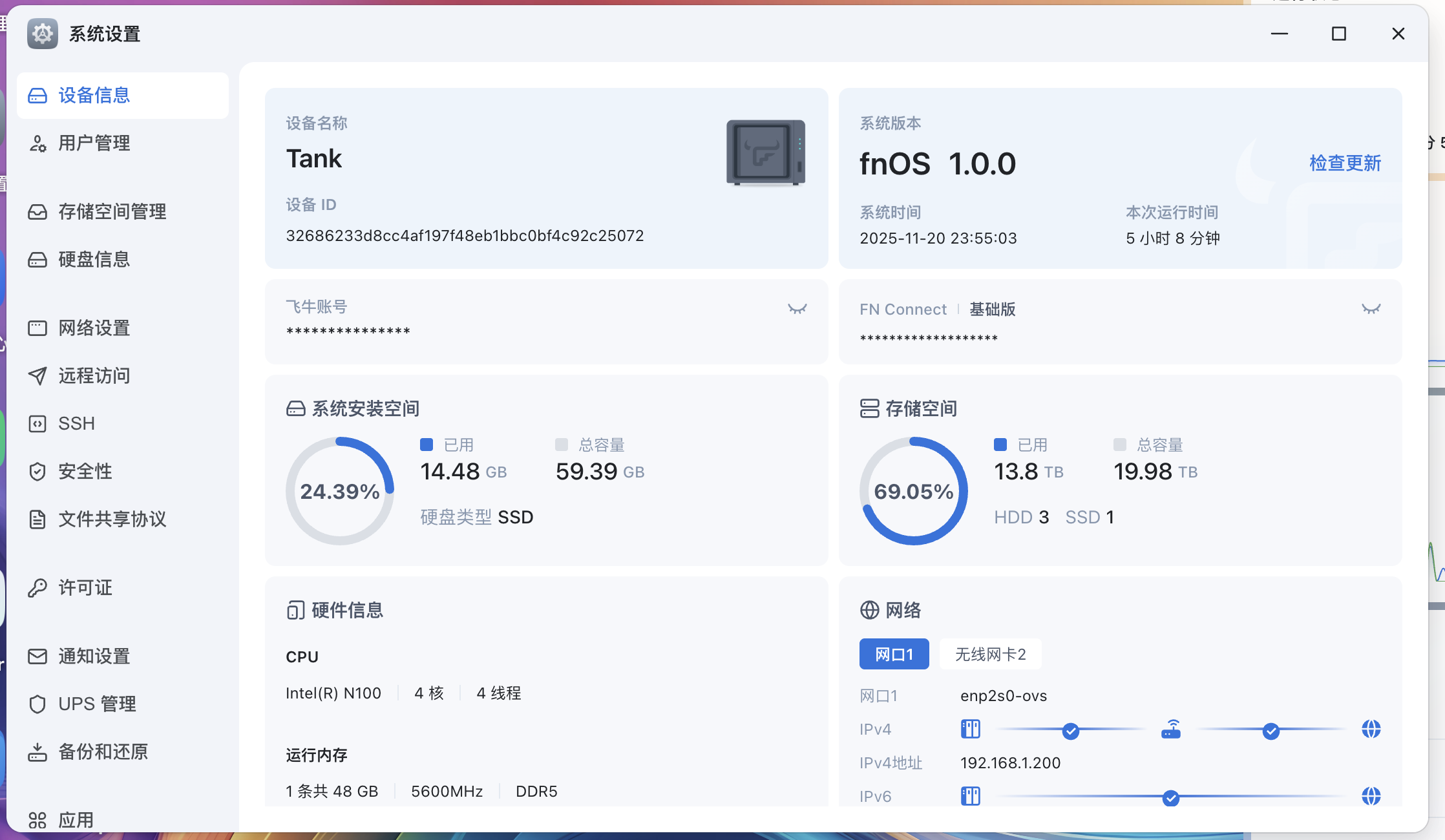Screen dimensions: 1445x840
Task: Click the router icon in IPv4 row
Action: tap(1170, 730)
